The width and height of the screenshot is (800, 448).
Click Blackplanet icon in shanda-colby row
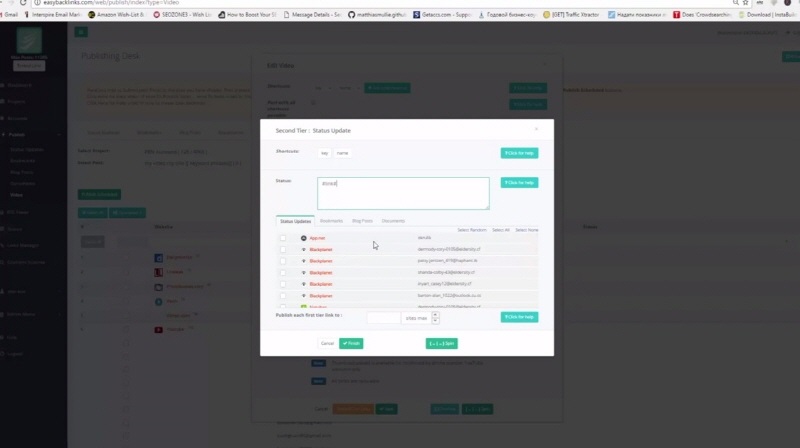[304, 272]
